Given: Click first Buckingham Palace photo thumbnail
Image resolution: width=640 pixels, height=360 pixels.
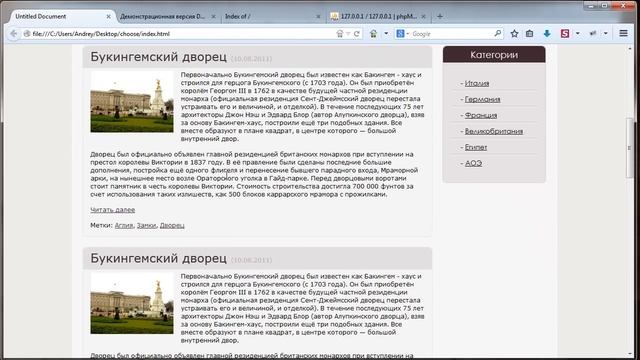Looking at the screenshot, I should [132, 102].
